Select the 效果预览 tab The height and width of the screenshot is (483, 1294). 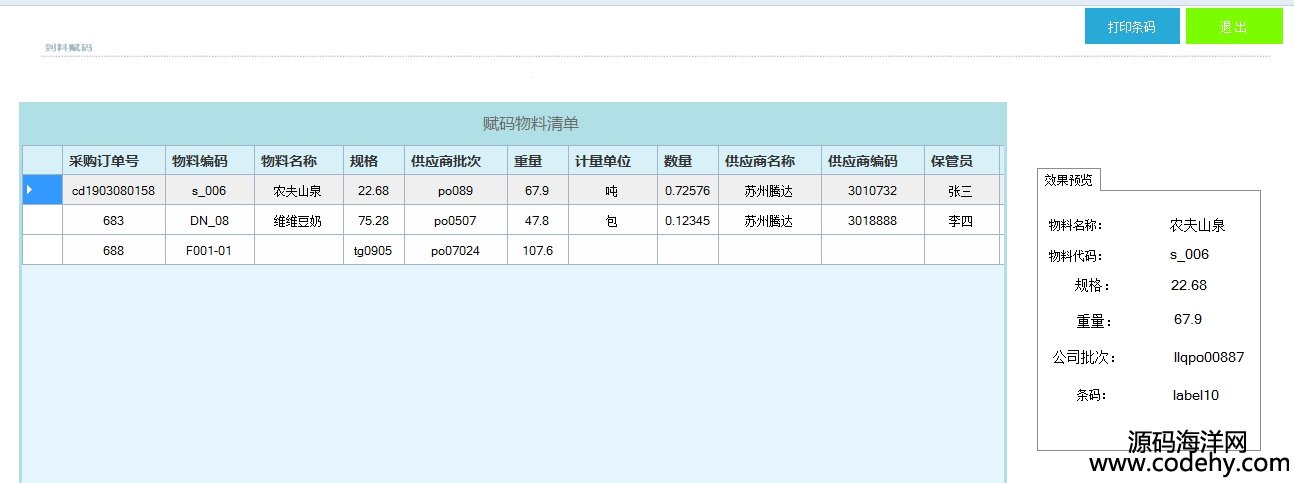click(x=1069, y=180)
